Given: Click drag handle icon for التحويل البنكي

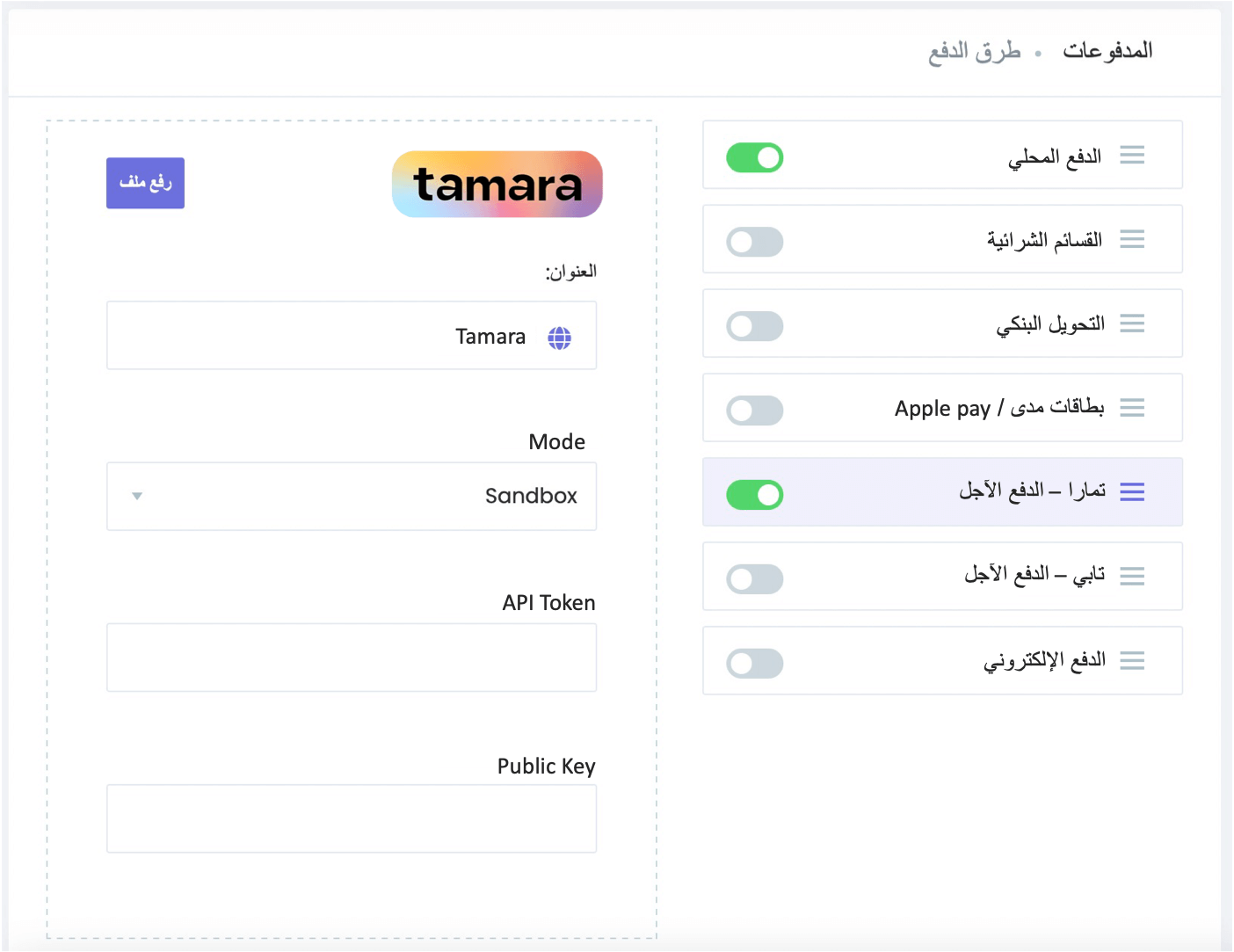Looking at the screenshot, I should (x=1132, y=323).
